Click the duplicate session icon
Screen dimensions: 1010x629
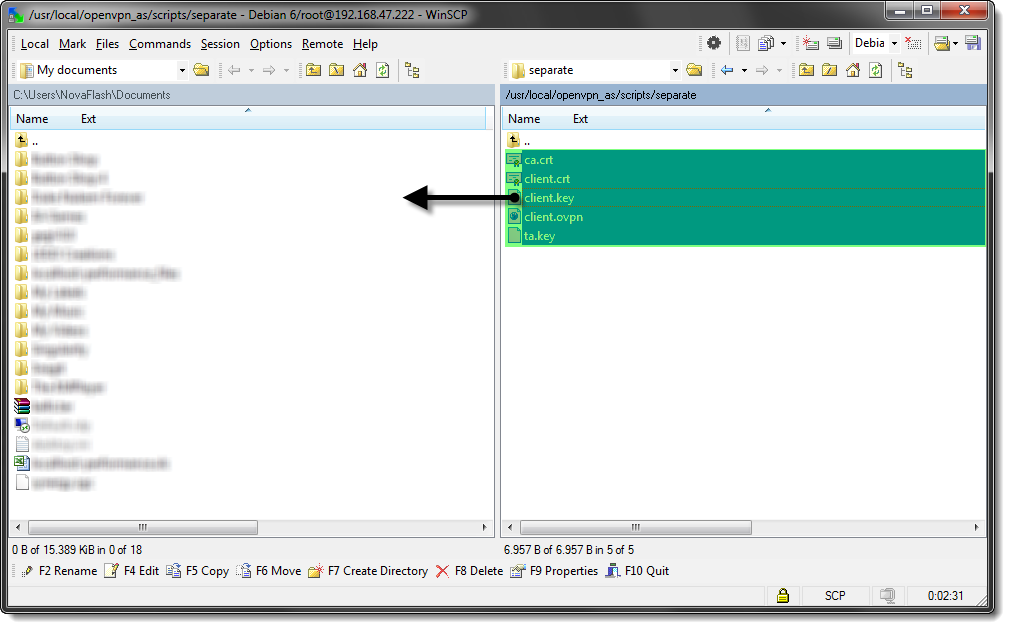pos(834,43)
